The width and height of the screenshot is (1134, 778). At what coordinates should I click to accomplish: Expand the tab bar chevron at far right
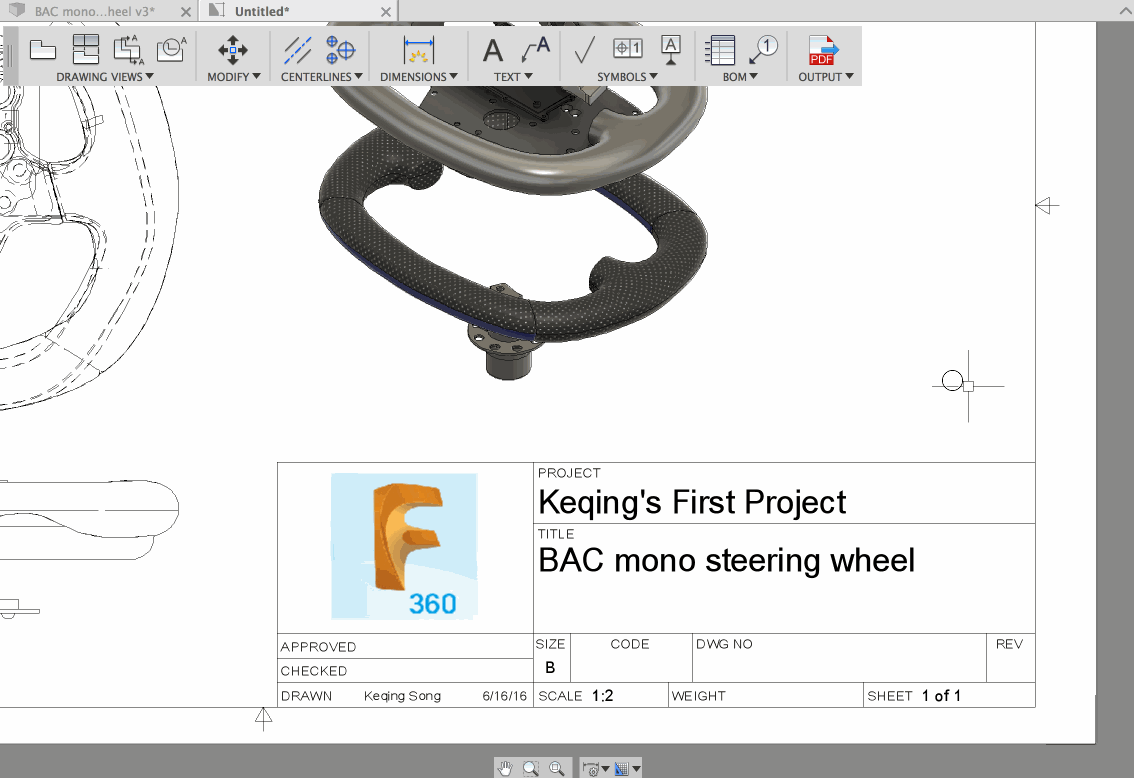(1126, 11)
